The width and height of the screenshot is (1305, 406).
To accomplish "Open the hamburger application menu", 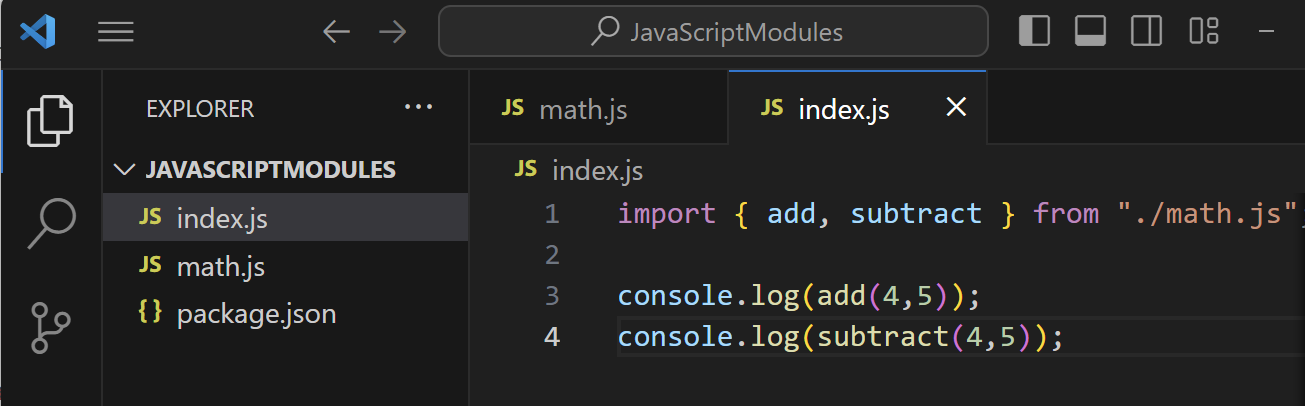I will 116,33.
